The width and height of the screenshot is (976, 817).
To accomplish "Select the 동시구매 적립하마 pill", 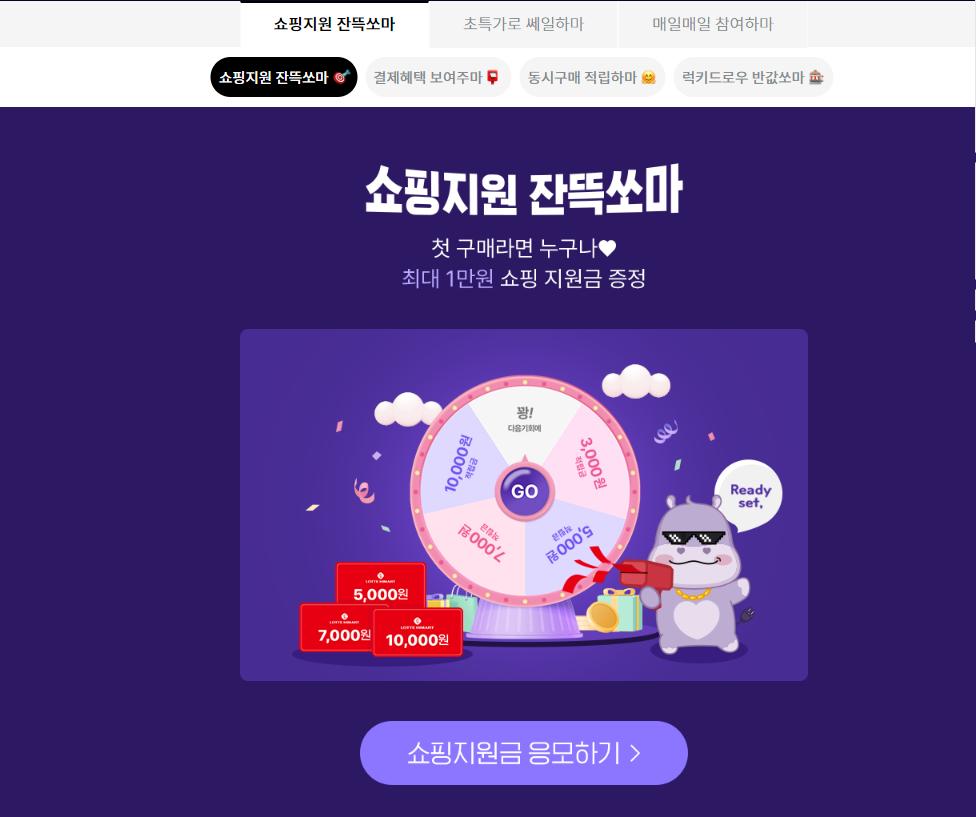I will 592,77.
